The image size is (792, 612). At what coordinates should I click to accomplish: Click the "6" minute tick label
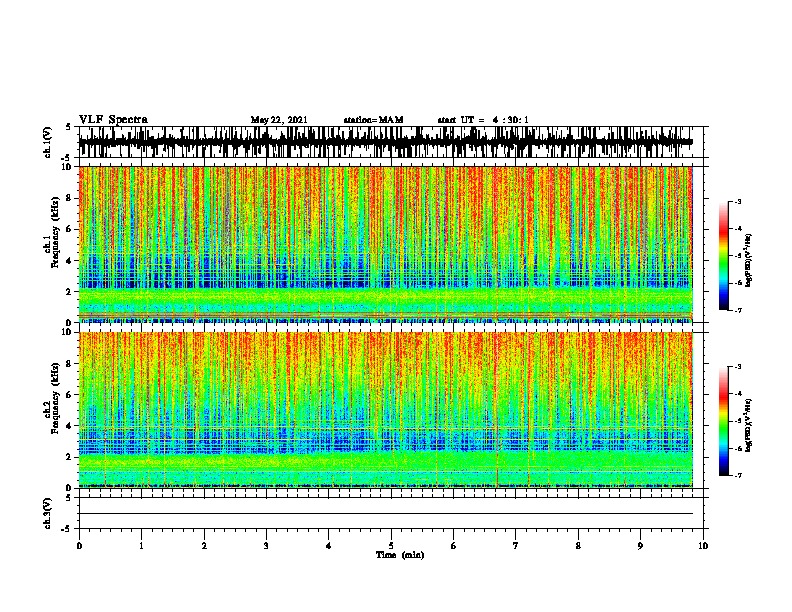point(454,545)
